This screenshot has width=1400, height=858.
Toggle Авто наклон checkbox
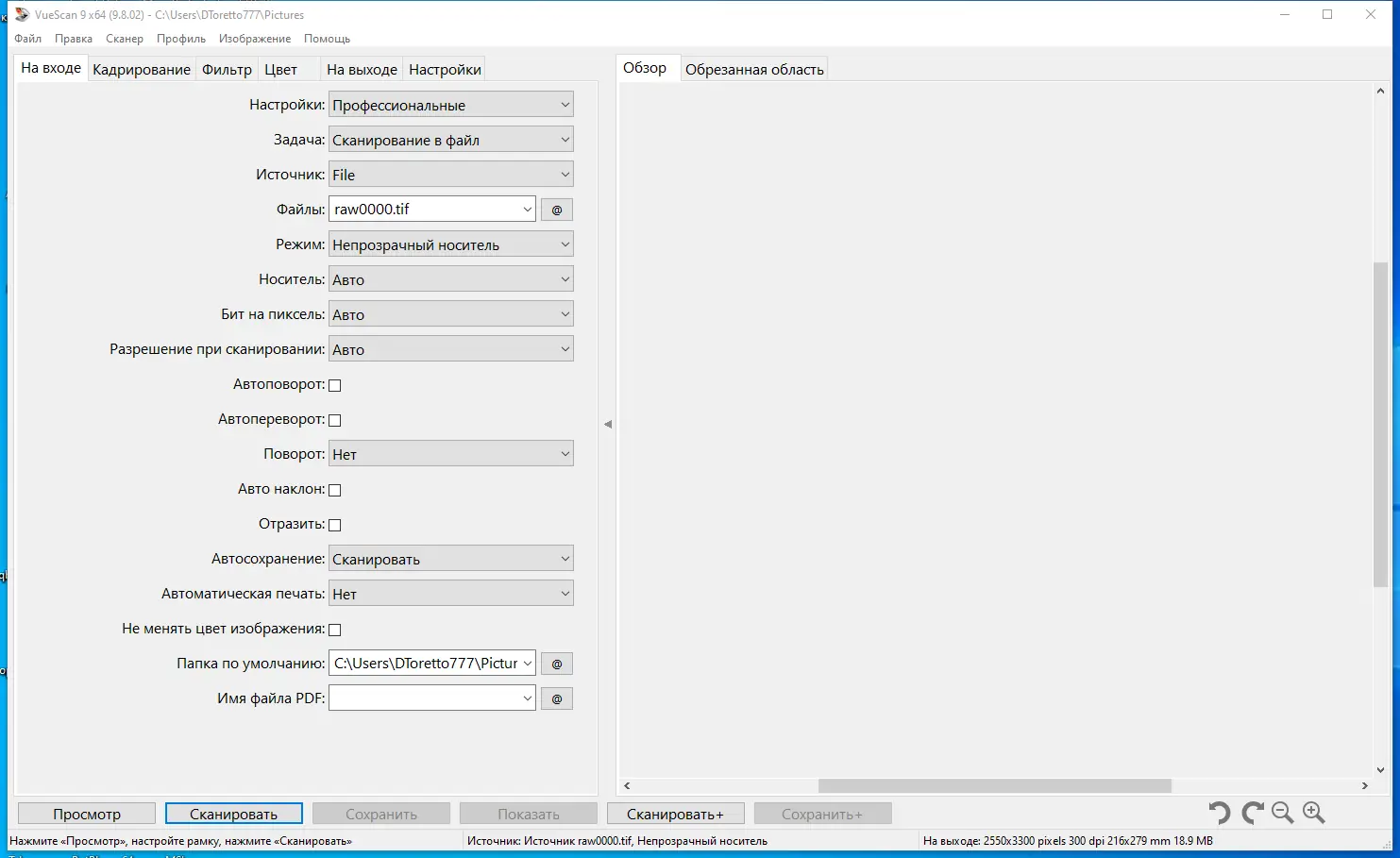334,490
